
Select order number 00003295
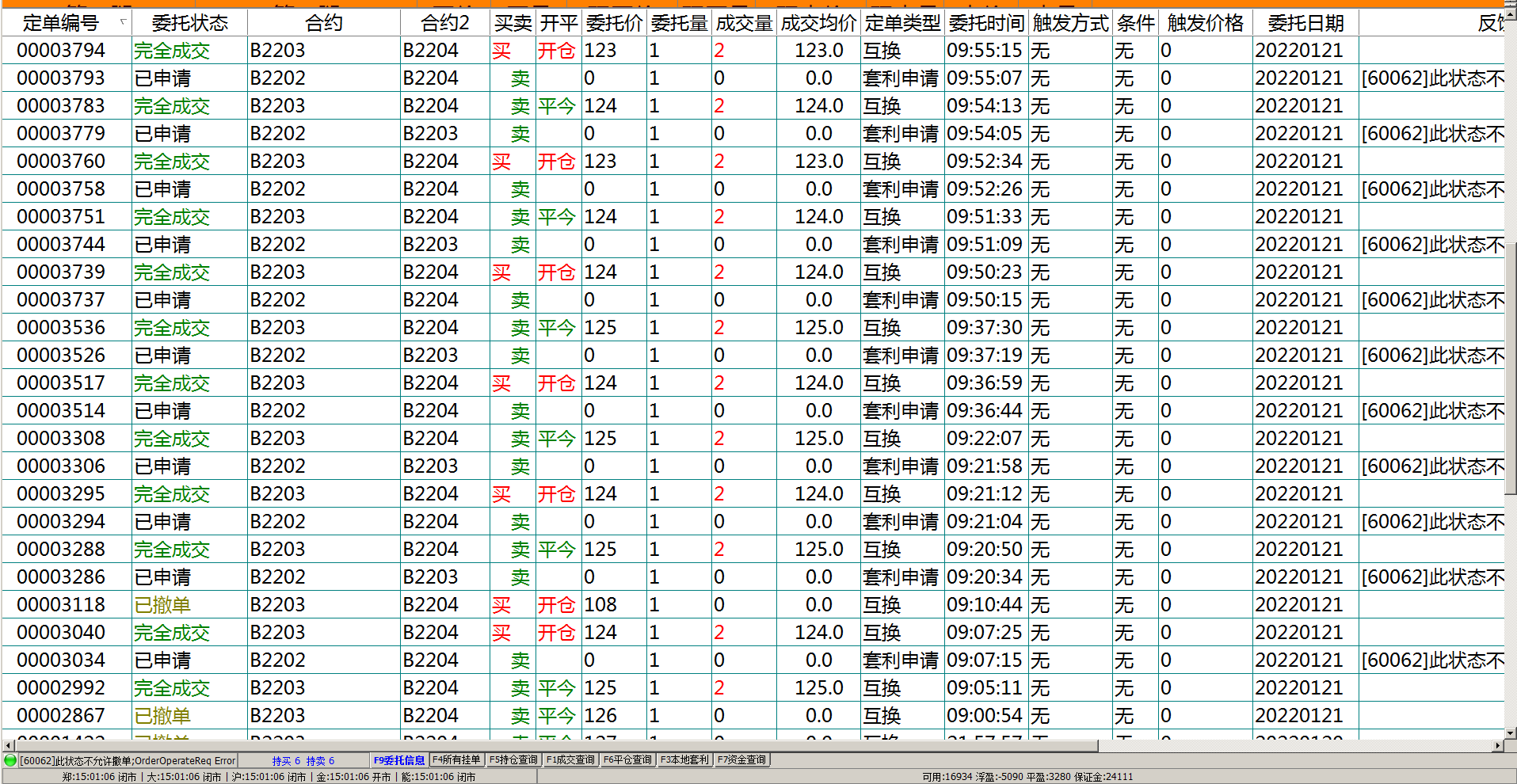(61, 494)
